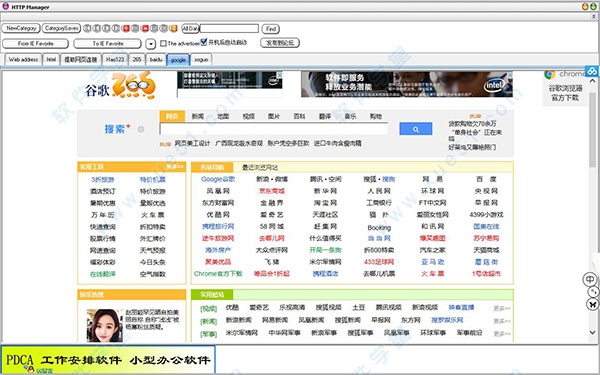Switch to the html tab
600x375 pixels.
51,60
